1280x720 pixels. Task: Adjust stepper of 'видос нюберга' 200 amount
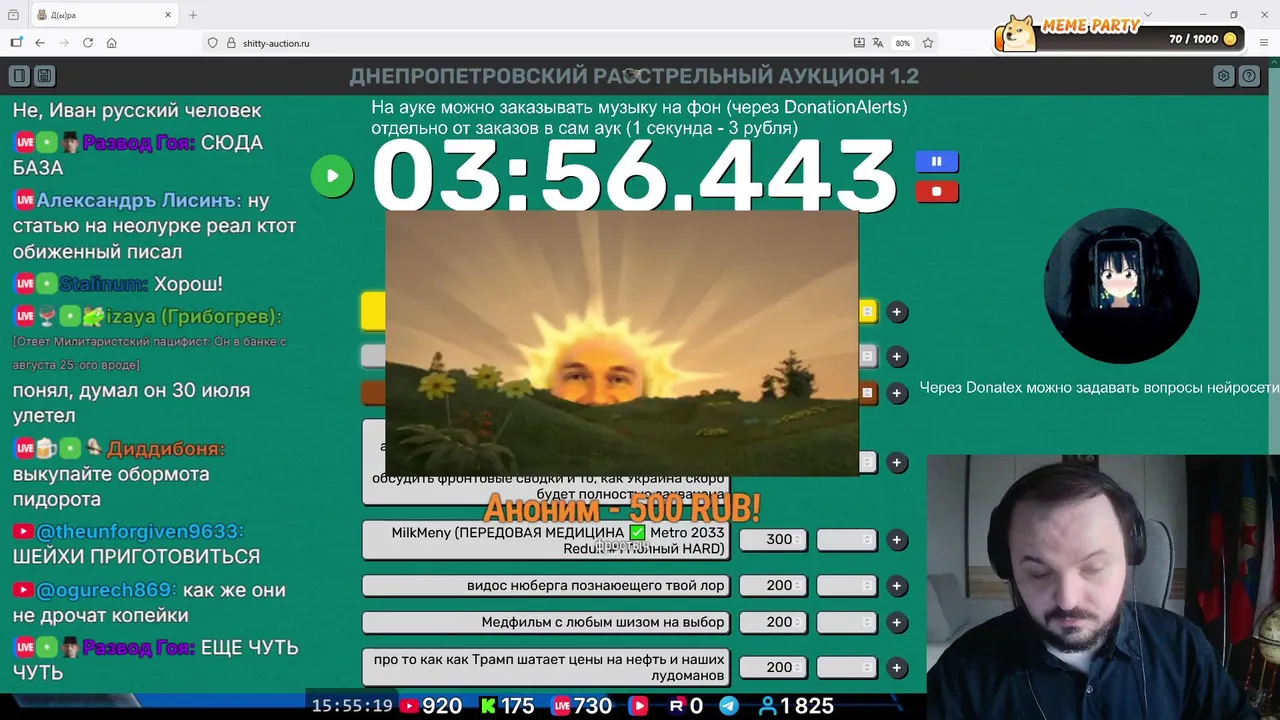(x=797, y=586)
